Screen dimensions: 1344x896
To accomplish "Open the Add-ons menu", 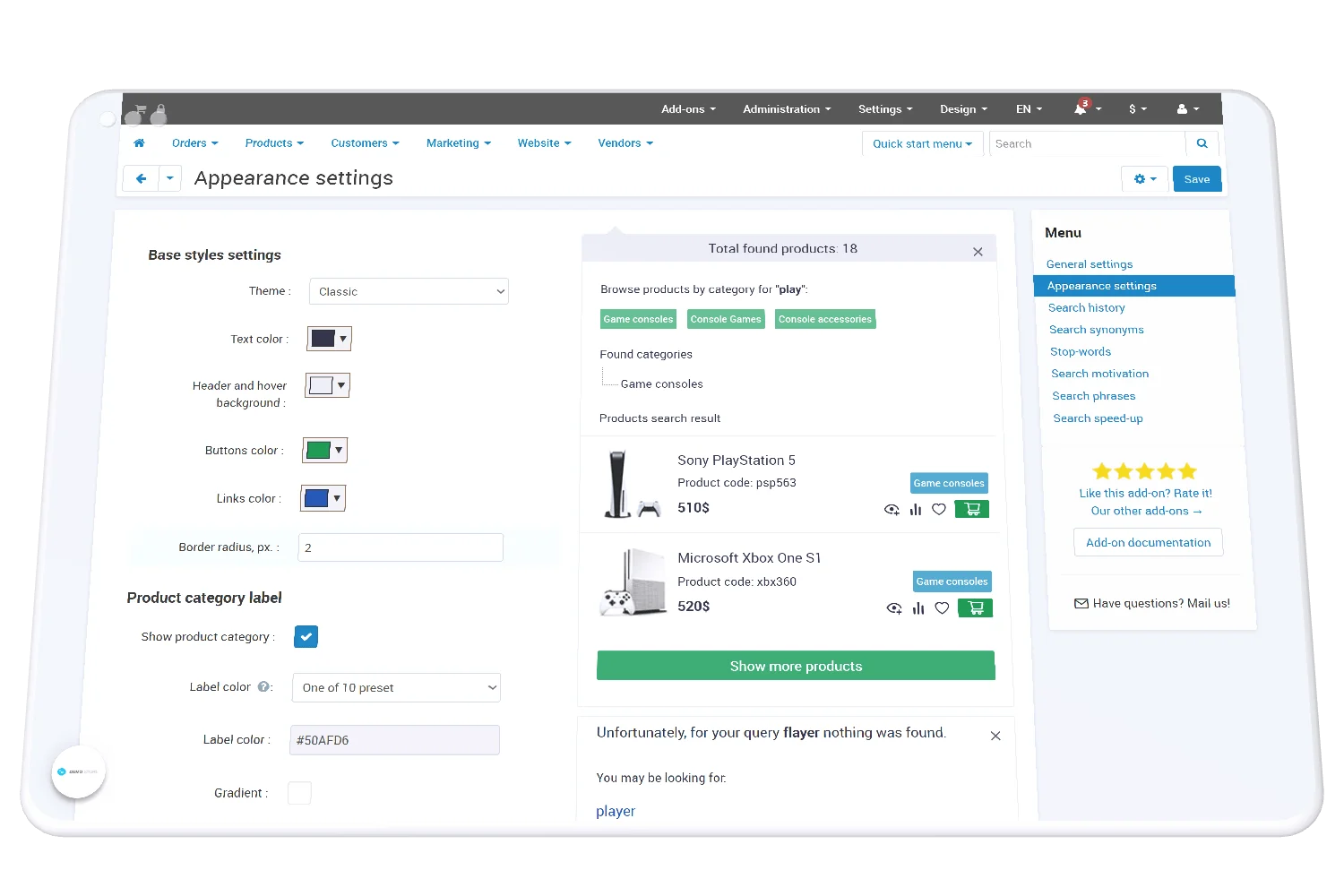I will [688, 109].
